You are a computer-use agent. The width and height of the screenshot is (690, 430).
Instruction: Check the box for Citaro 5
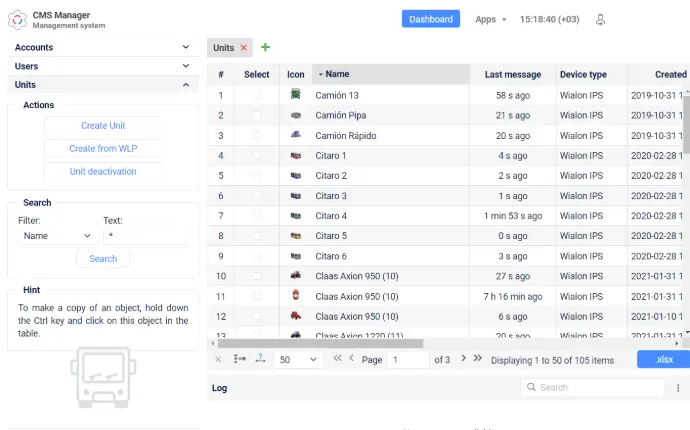(257, 236)
